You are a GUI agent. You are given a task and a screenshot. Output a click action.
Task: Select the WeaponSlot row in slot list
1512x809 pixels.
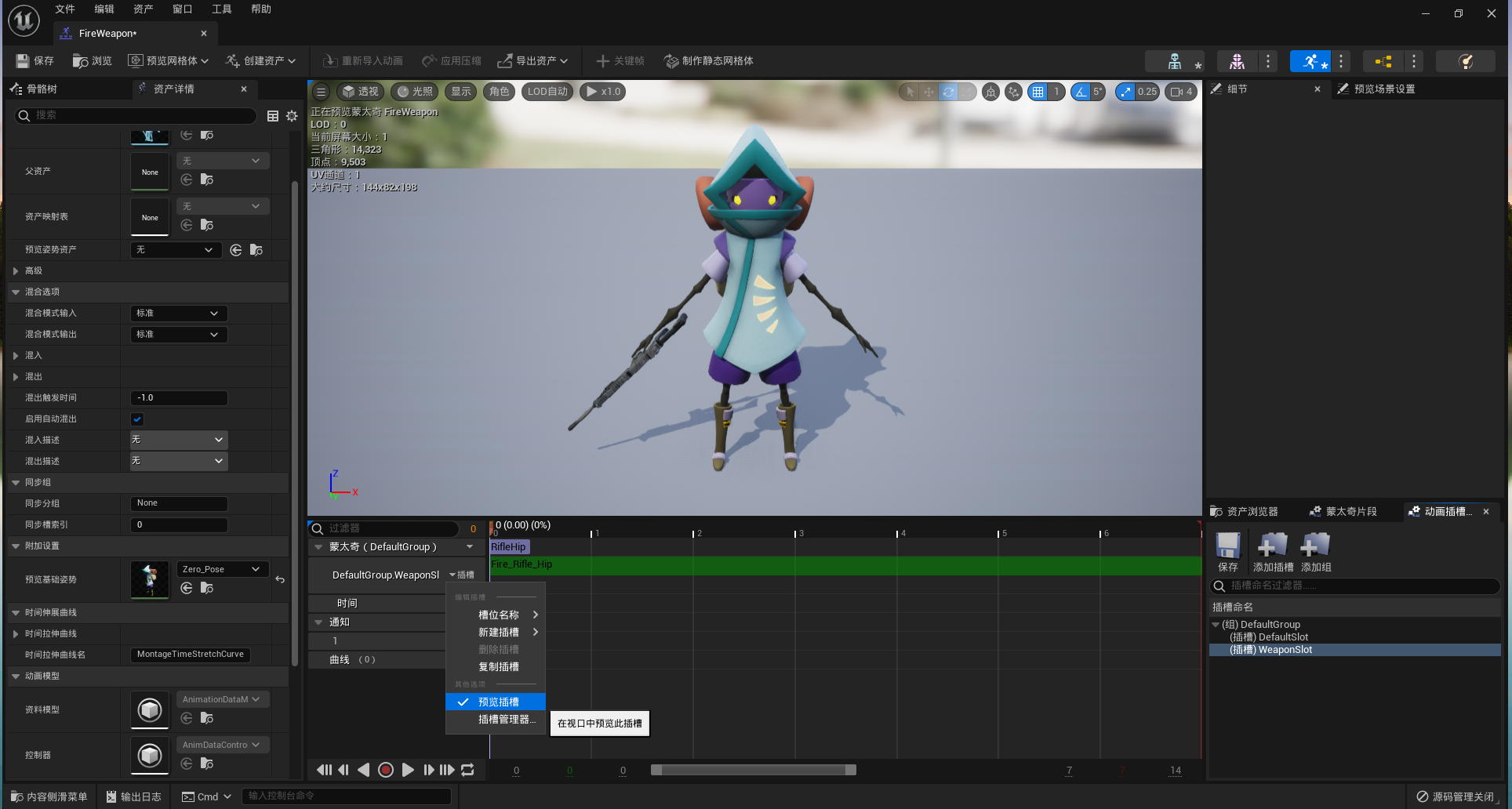[1354, 650]
